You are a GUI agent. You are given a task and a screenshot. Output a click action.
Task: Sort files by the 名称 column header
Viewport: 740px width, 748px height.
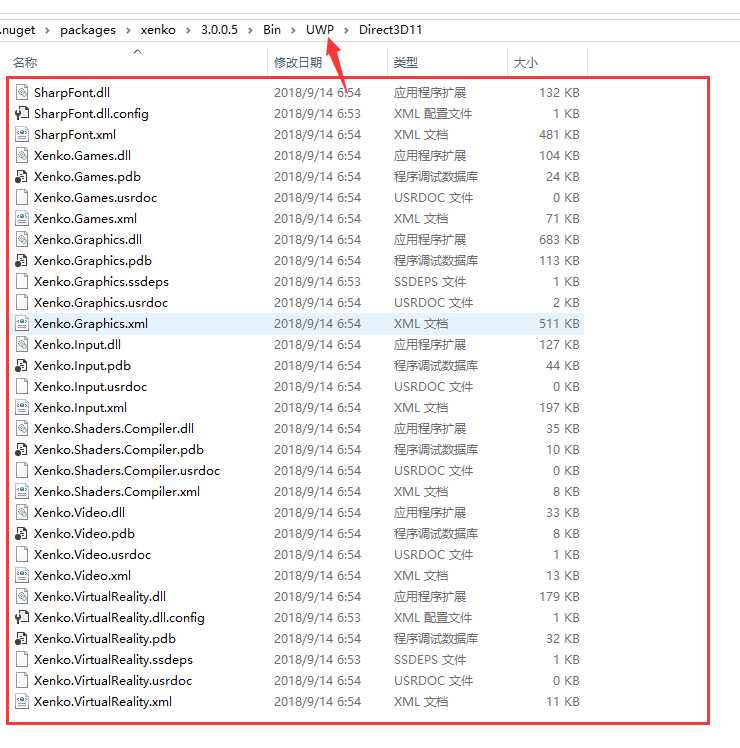[x=25, y=62]
